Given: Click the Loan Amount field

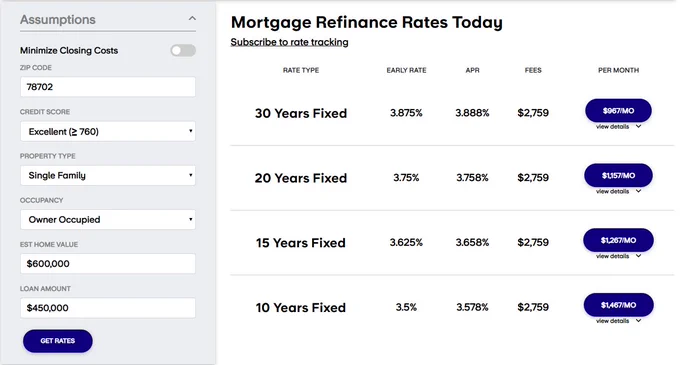Looking at the screenshot, I should point(108,308).
